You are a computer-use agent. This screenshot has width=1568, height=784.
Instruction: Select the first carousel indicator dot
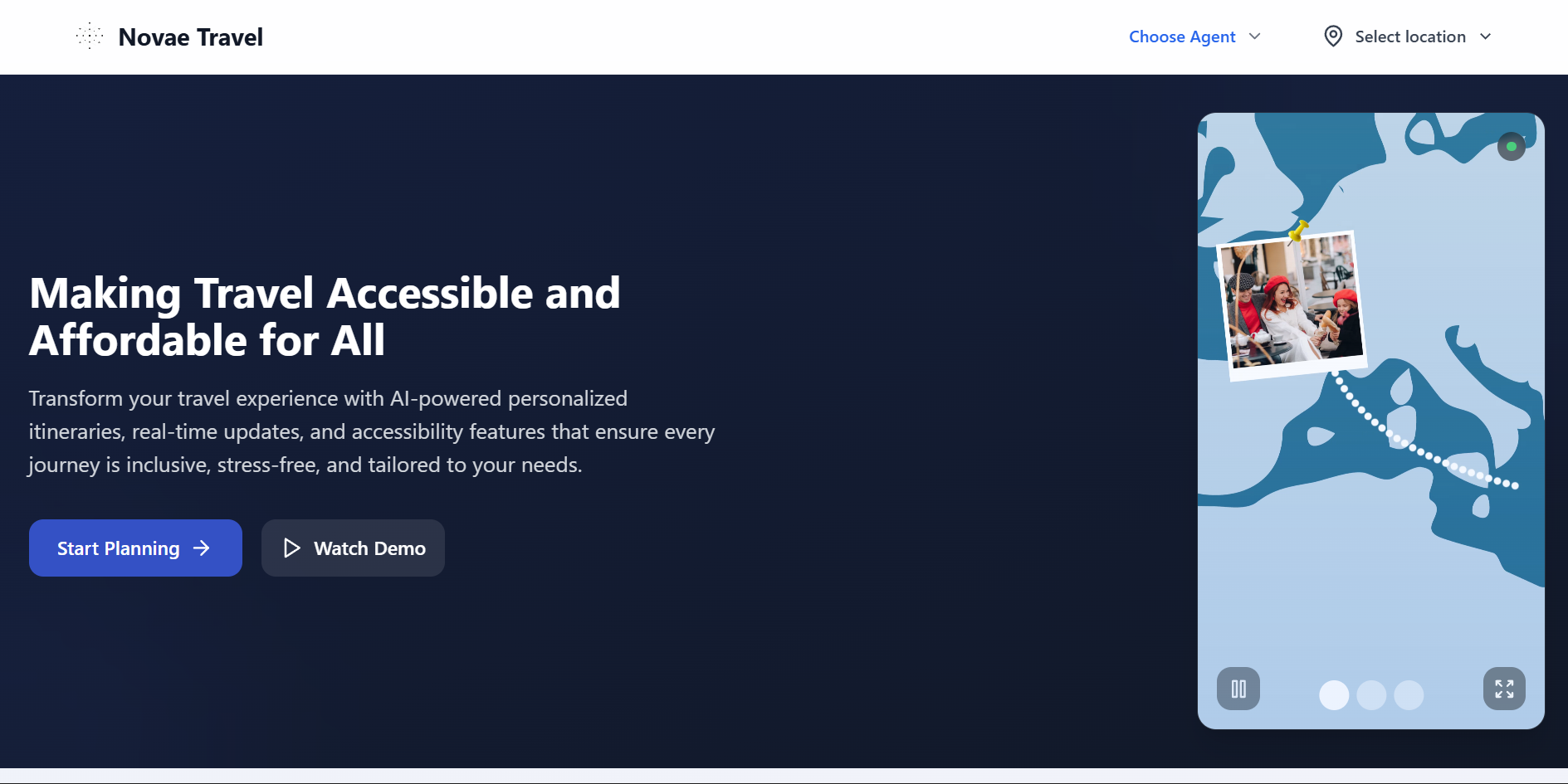1334,695
